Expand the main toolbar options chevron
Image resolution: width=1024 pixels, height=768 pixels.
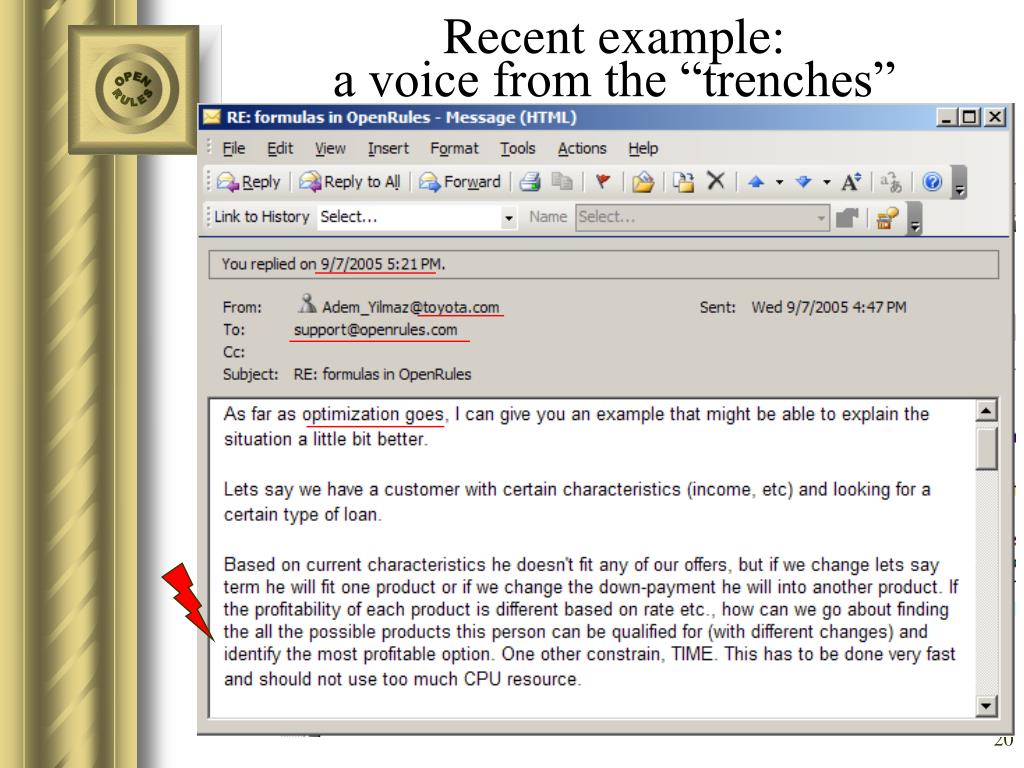click(959, 182)
